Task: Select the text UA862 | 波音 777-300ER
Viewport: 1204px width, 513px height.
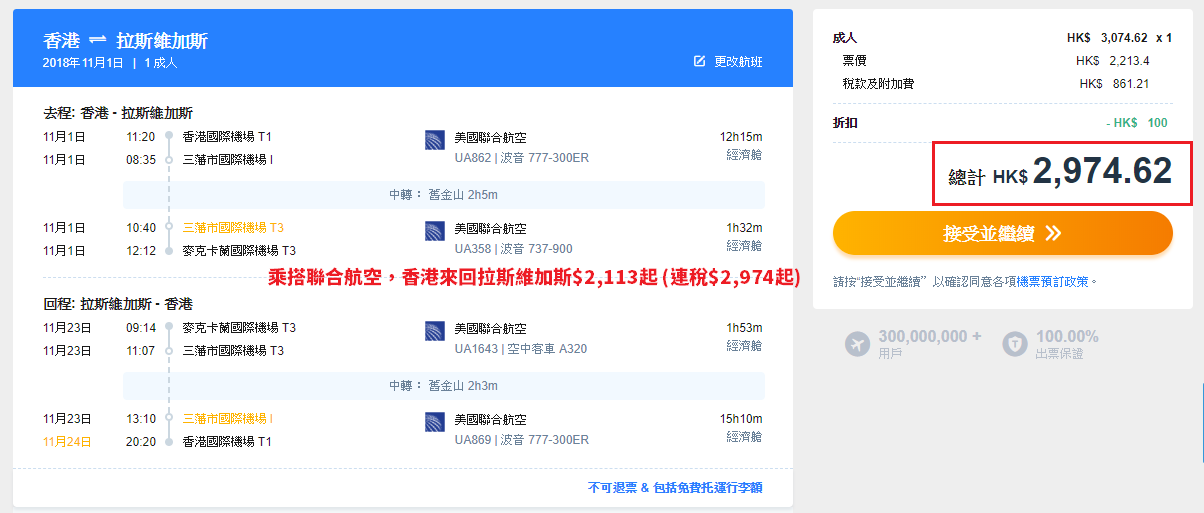Action: [522, 159]
